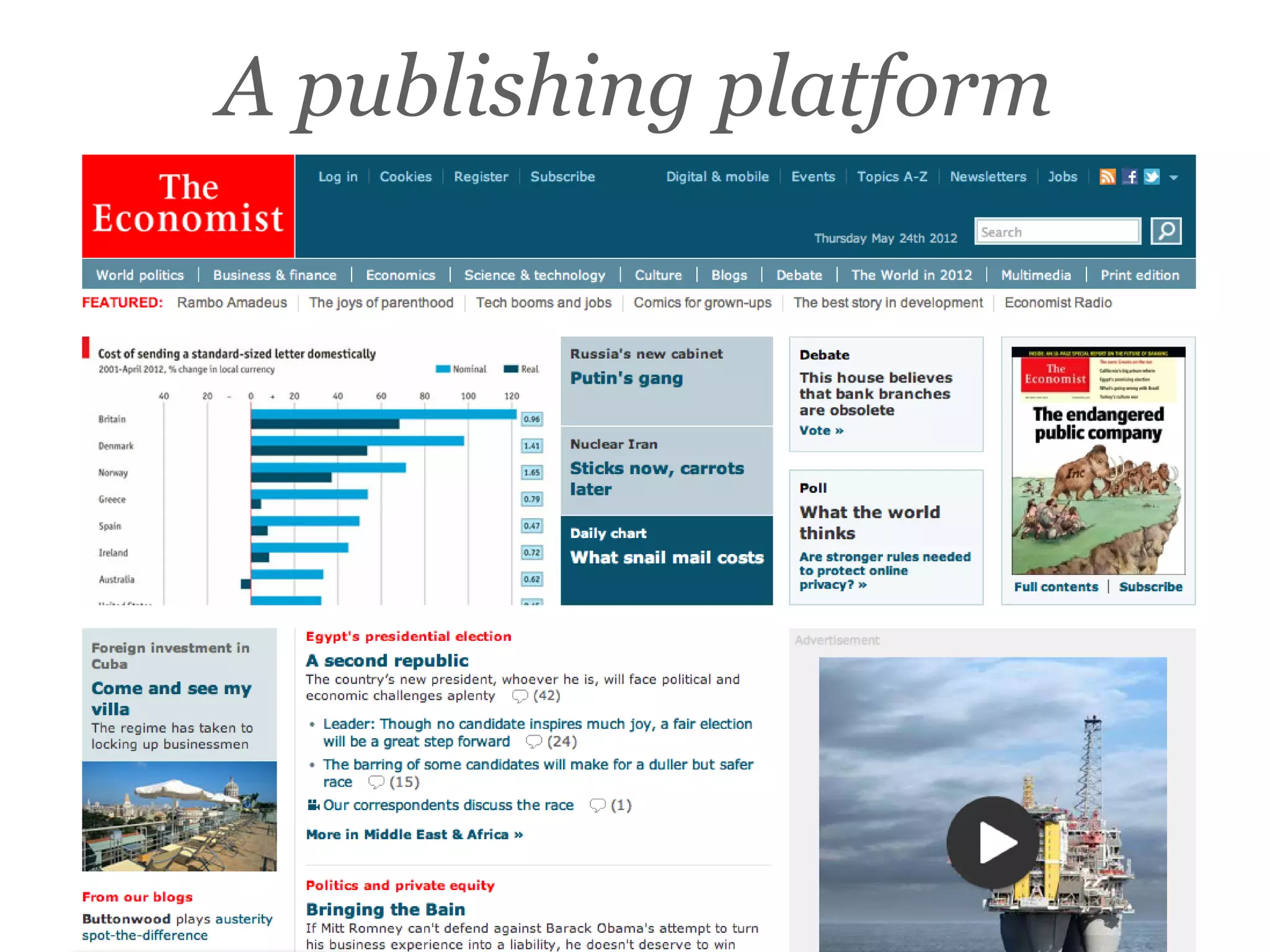Open Buttonwood austerity blog link

(x=177, y=927)
